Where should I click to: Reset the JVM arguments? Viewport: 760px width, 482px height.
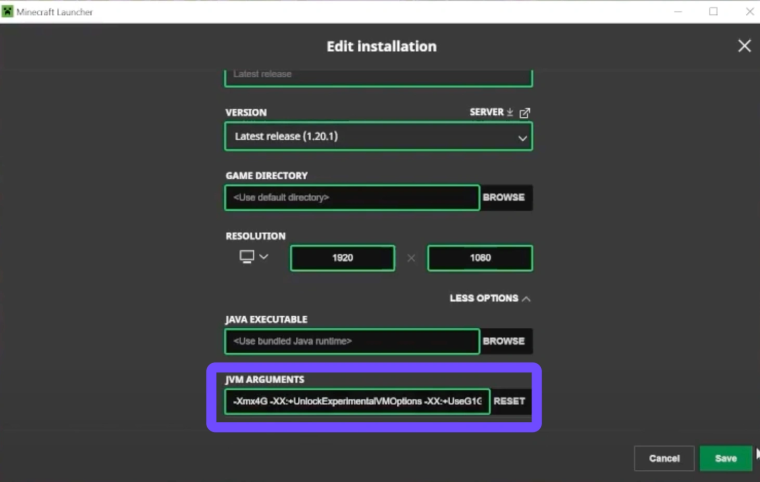(509, 401)
